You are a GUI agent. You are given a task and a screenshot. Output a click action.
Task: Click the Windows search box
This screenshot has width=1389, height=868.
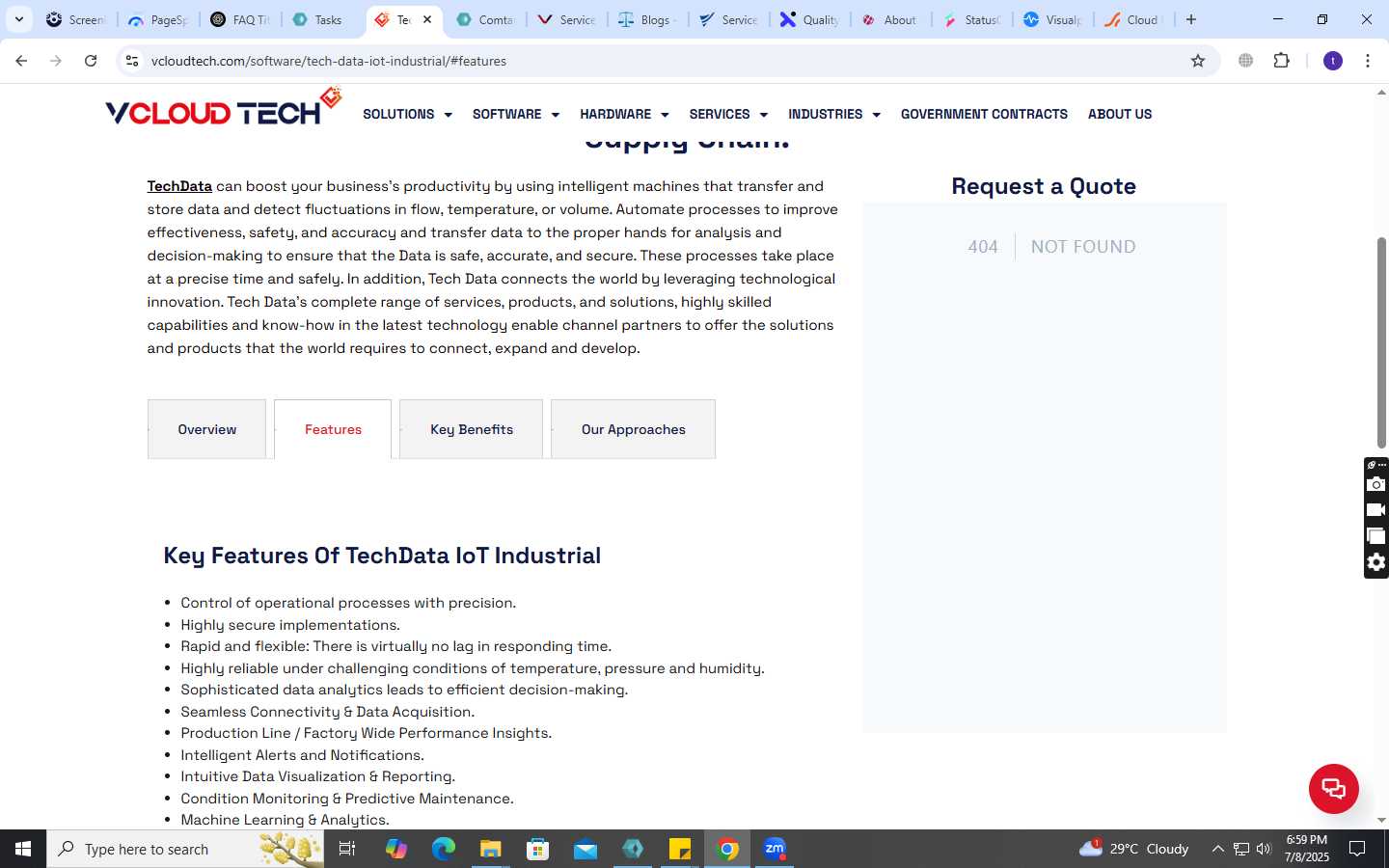[x=185, y=849]
